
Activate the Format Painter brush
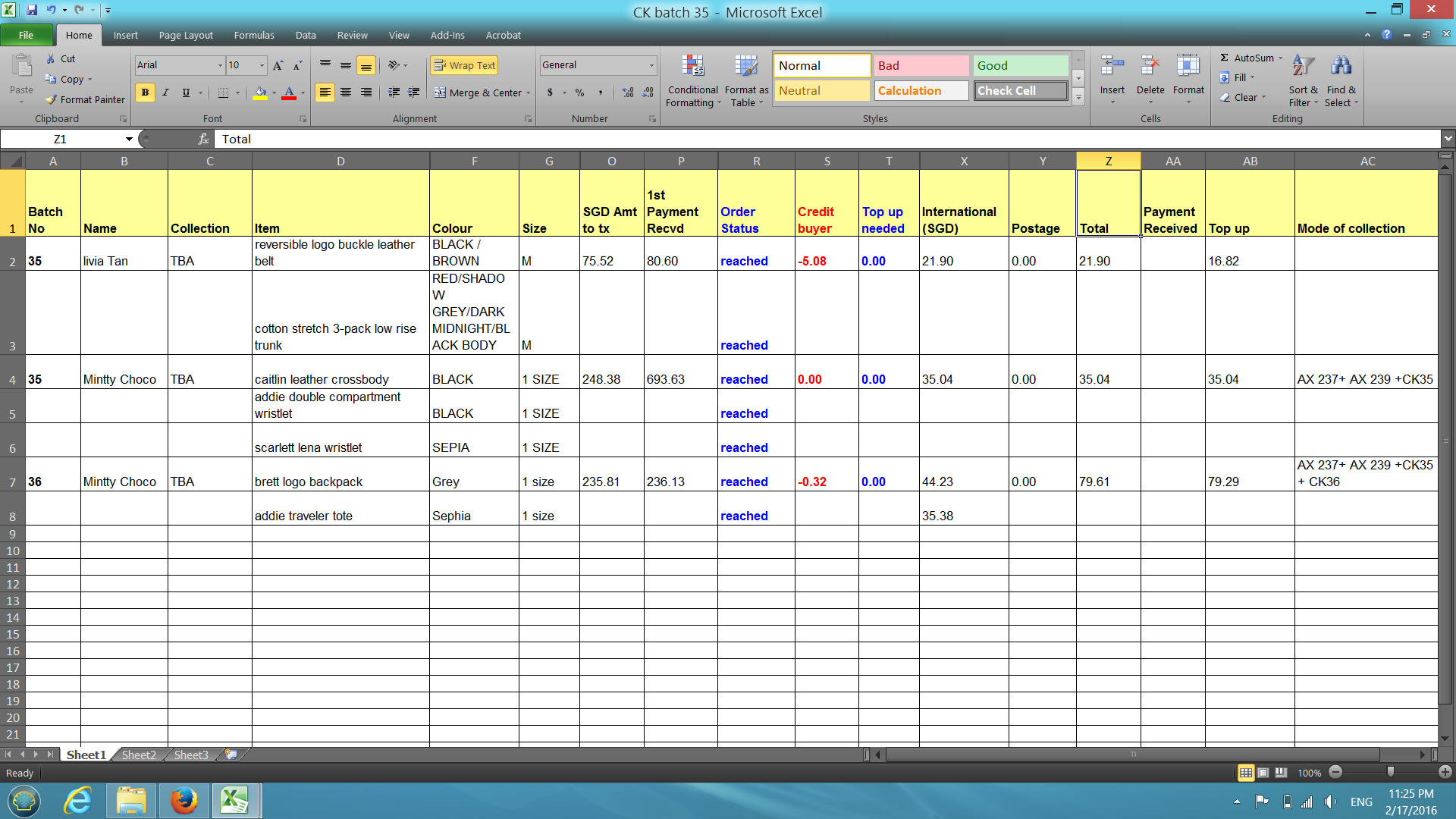point(51,99)
